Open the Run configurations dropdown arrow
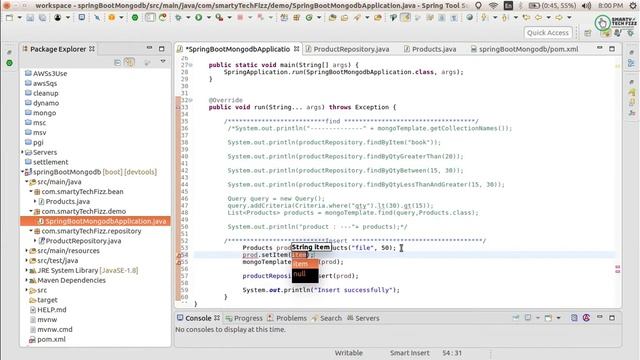 click(209, 18)
